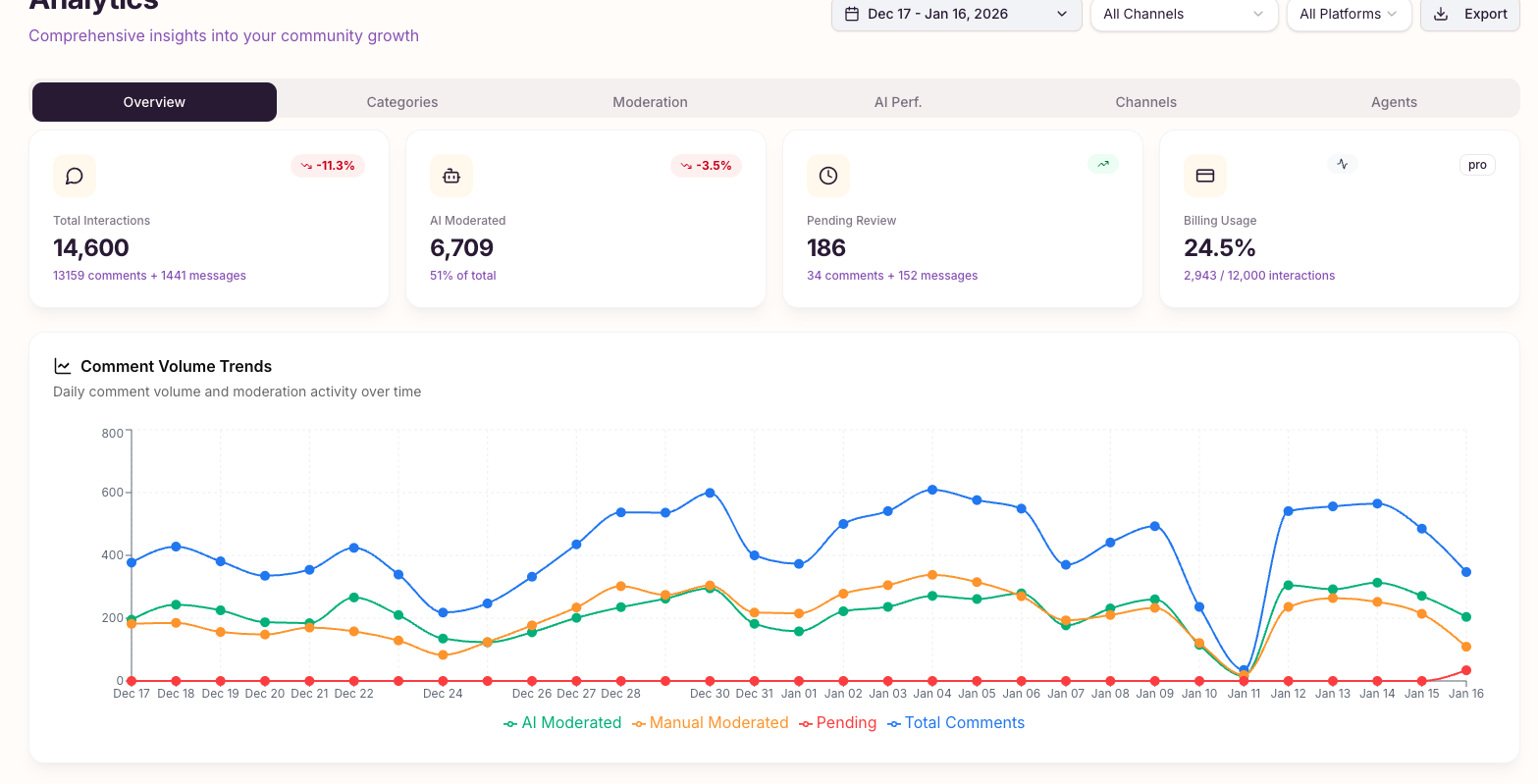The height and width of the screenshot is (784, 1538).
Task: Click the pro plan badge
Action: tap(1477, 165)
